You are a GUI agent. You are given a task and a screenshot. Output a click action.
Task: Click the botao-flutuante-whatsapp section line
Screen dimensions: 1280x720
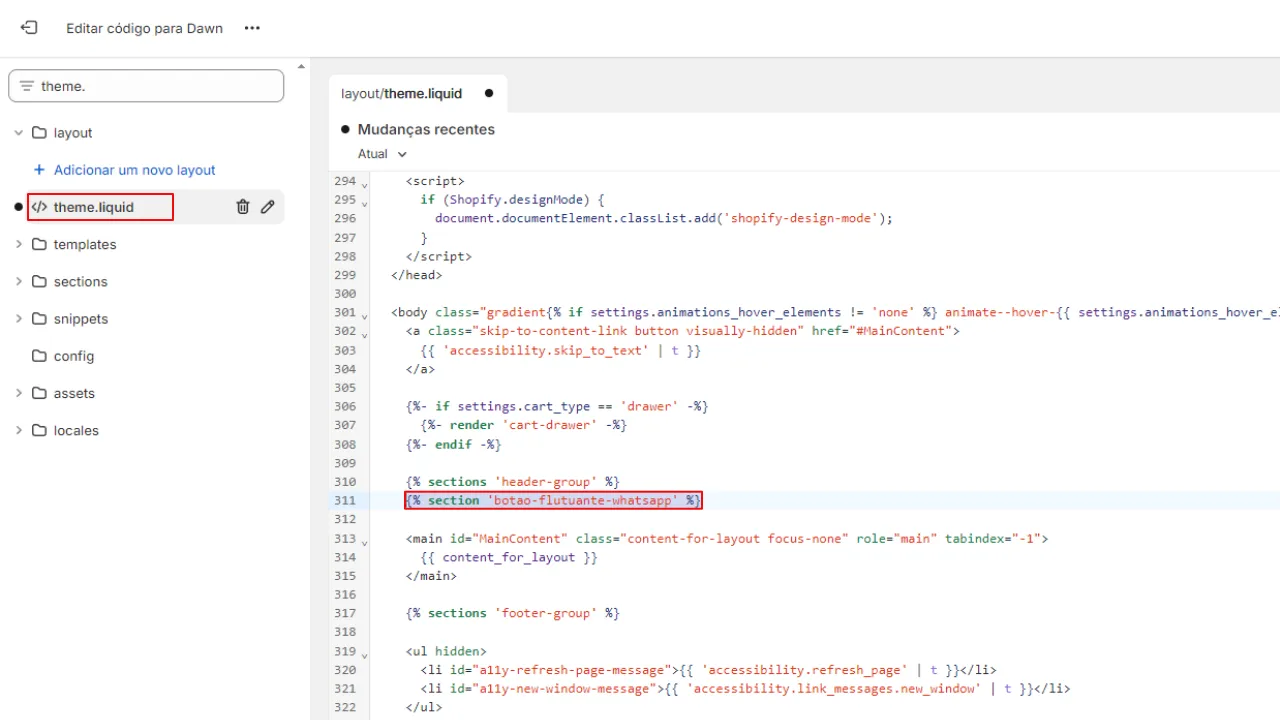click(x=554, y=500)
